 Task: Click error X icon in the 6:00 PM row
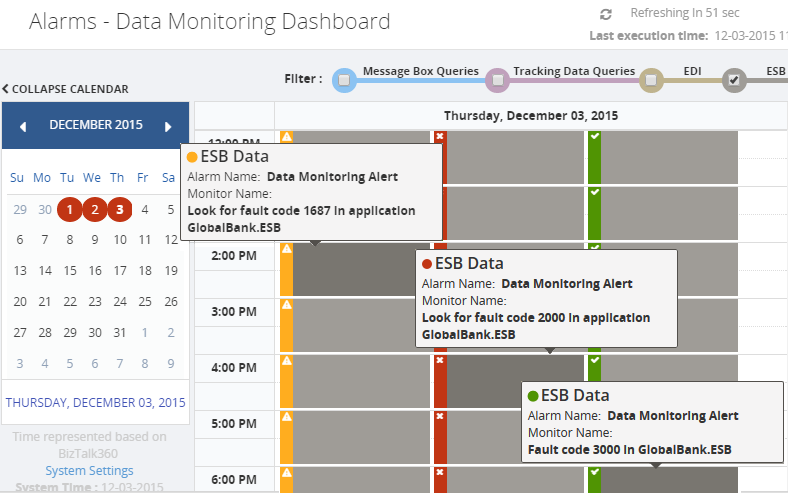click(440, 472)
